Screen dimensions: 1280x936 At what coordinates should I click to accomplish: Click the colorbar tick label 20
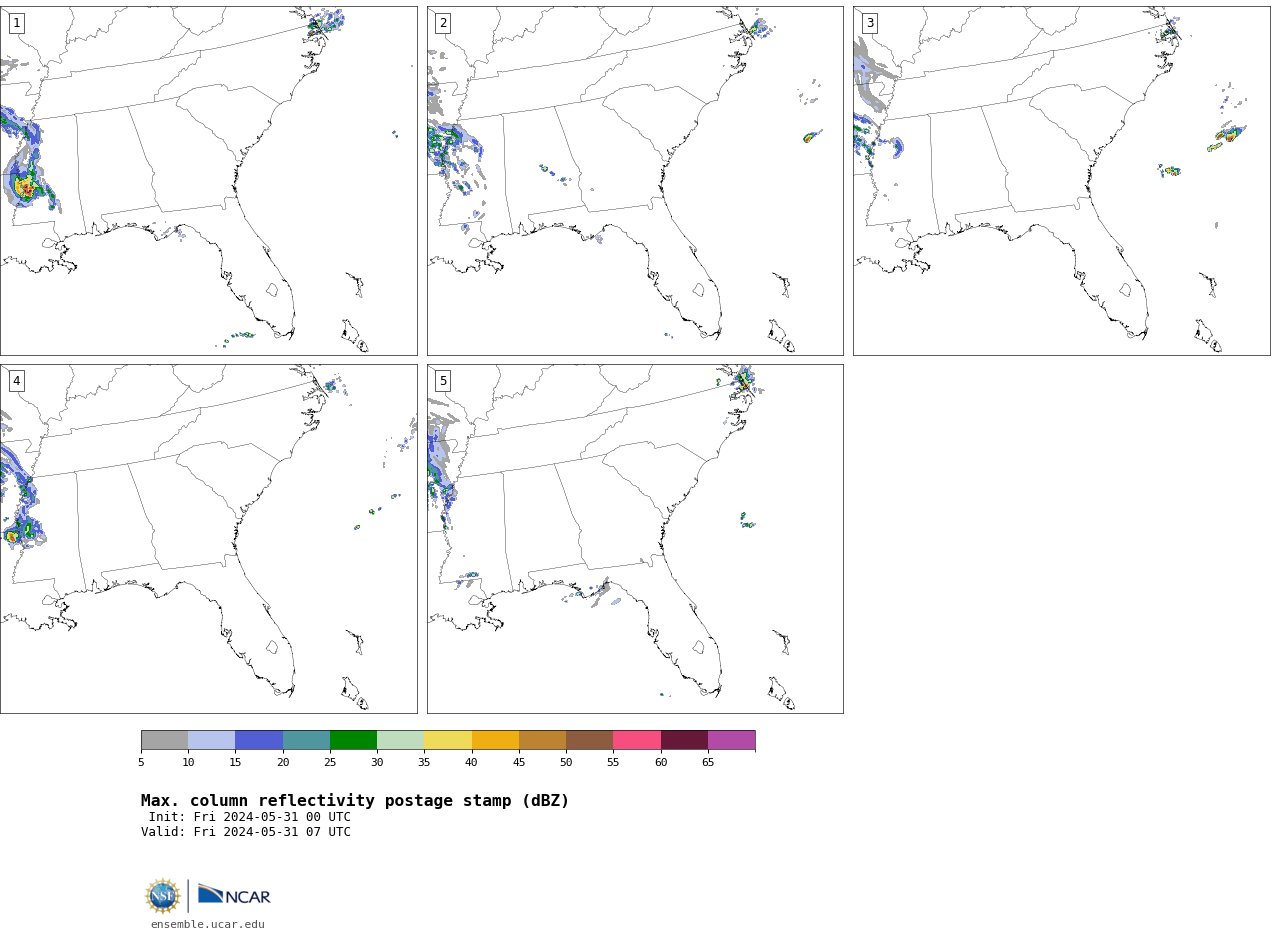pos(283,763)
